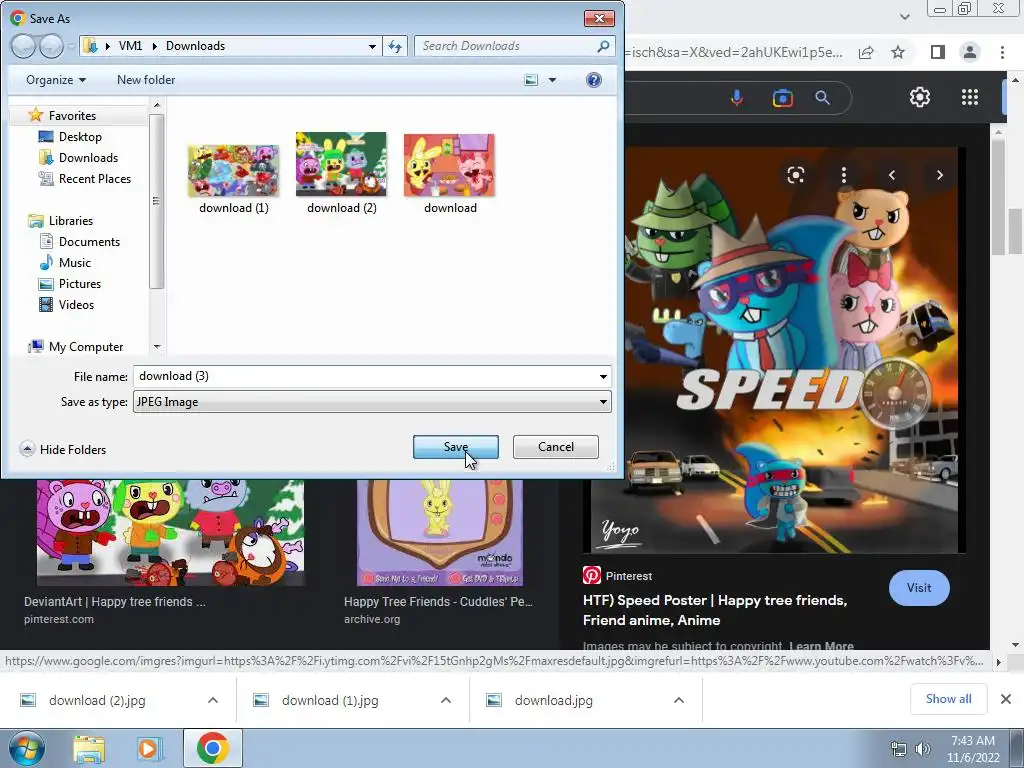Show previous image in preview
The image size is (1024, 768).
891,175
